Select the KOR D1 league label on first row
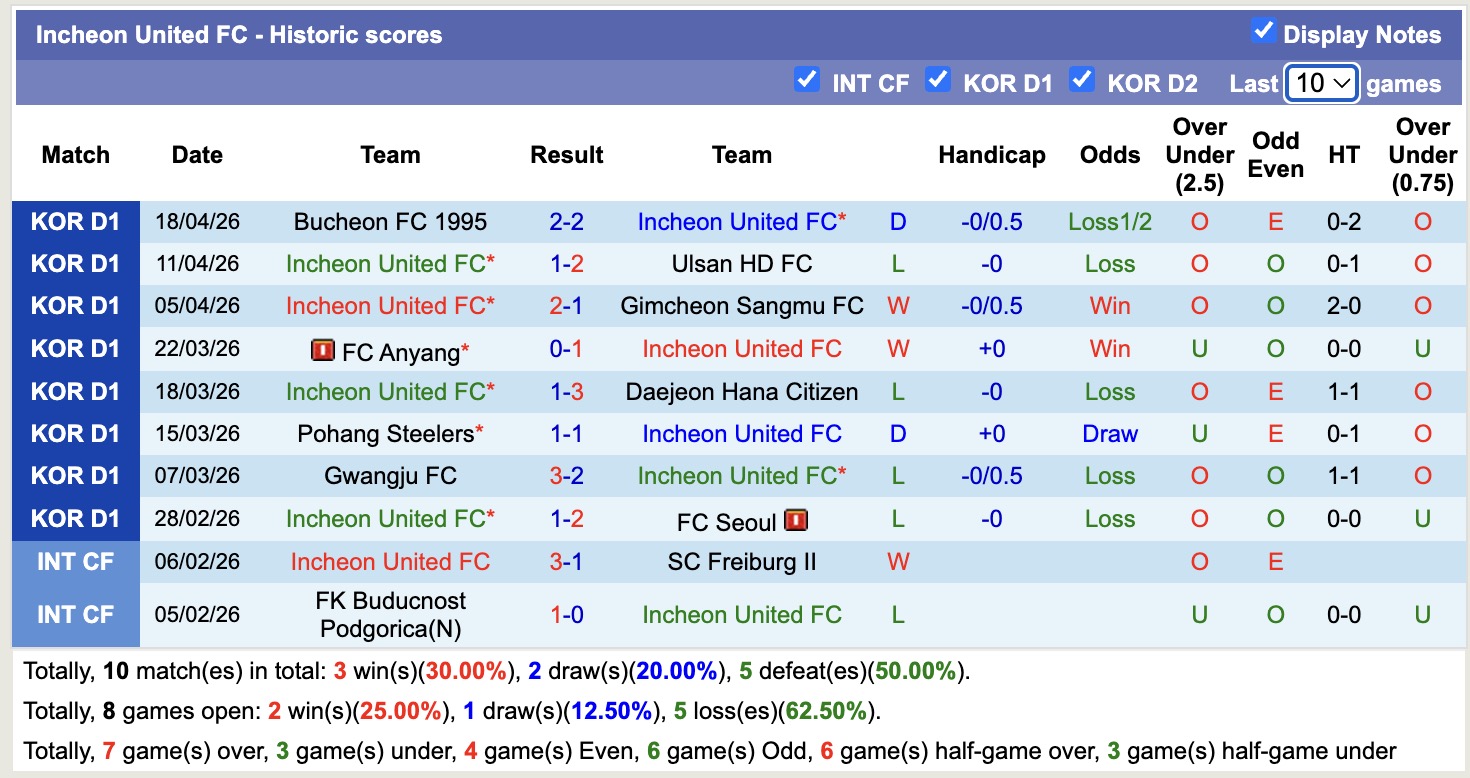1470x778 pixels. pos(75,221)
